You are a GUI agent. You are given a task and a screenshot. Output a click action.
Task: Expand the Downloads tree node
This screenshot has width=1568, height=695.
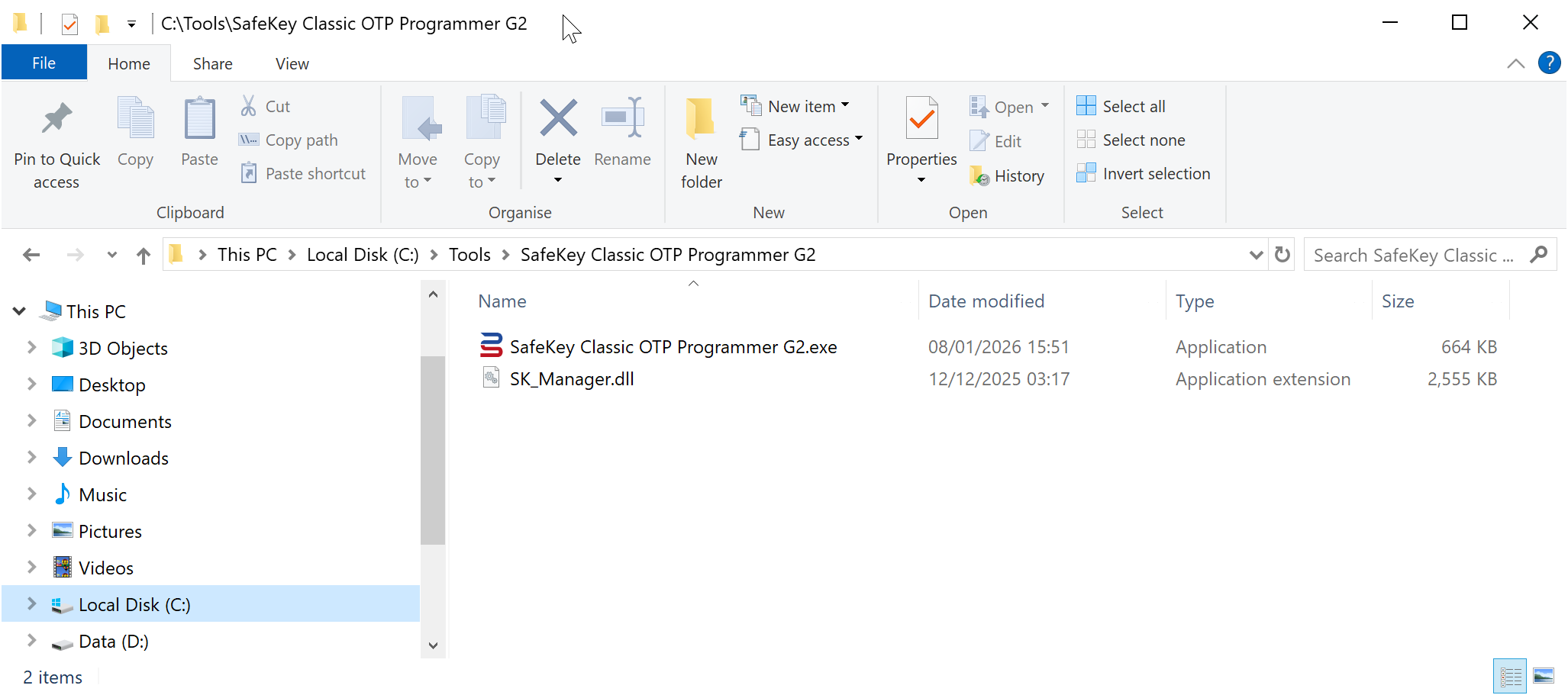click(x=31, y=458)
